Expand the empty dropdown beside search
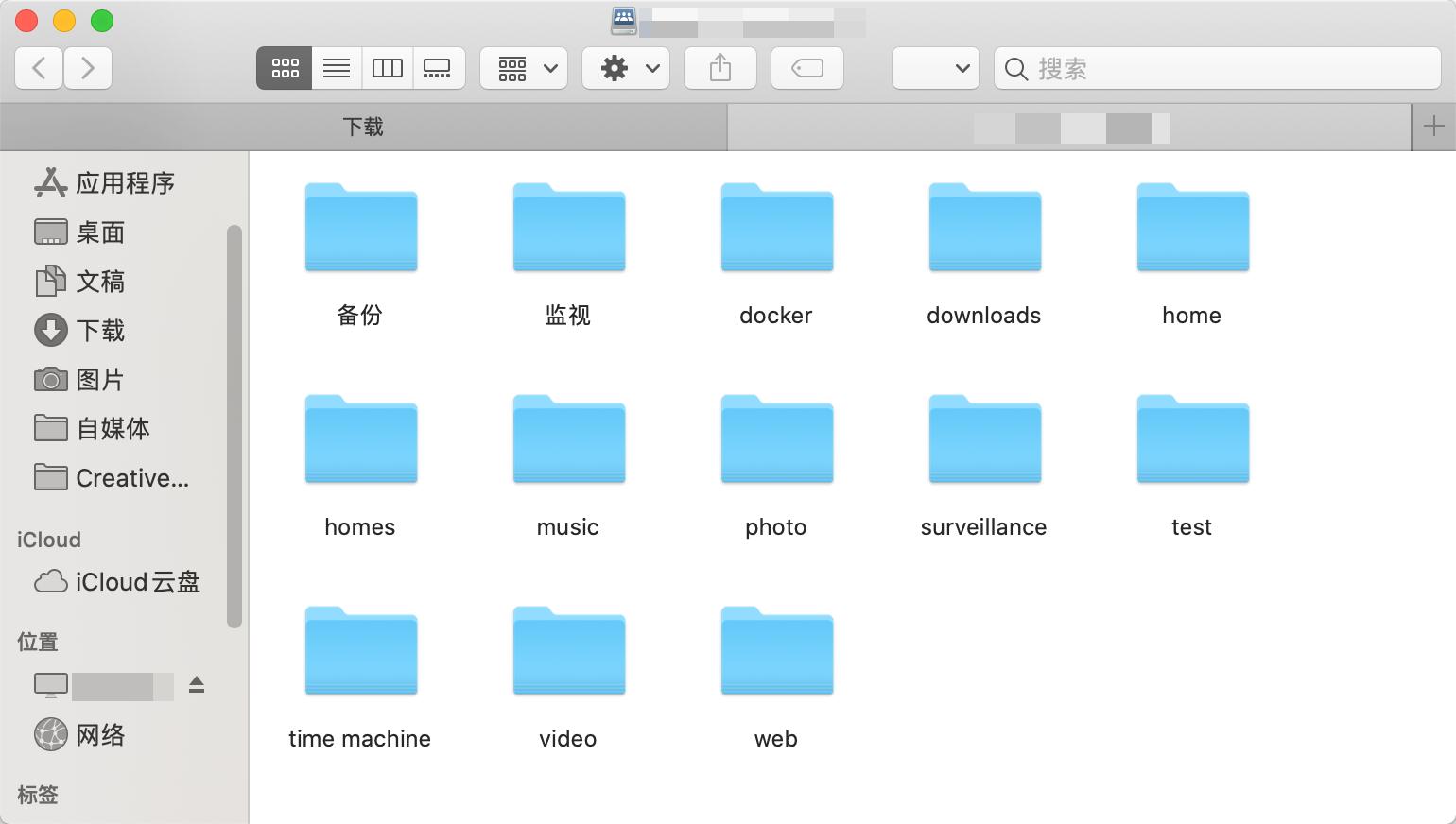The image size is (1456, 824). (x=936, y=68)
